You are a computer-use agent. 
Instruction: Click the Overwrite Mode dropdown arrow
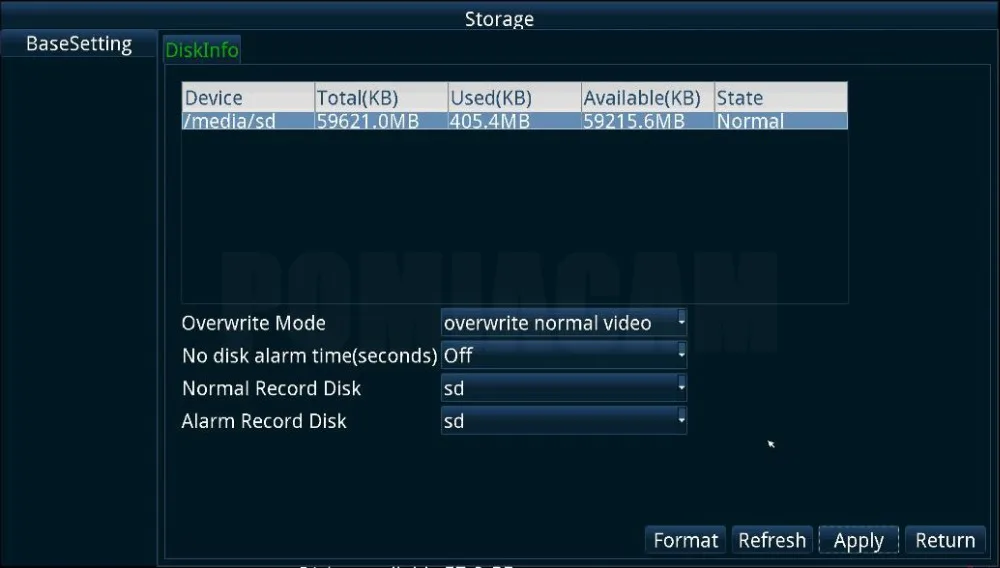pos(681,321)
